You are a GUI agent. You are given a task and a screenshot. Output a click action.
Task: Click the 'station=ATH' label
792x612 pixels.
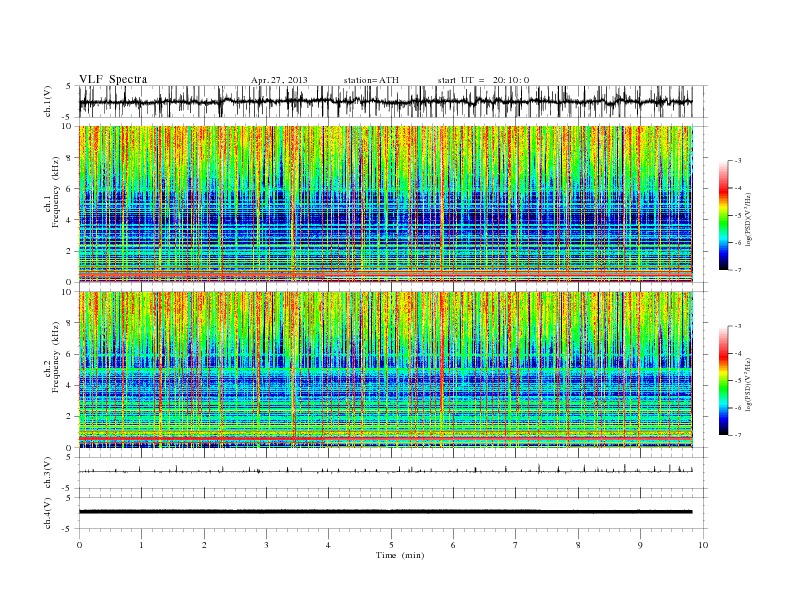click(x=371, y=80)
